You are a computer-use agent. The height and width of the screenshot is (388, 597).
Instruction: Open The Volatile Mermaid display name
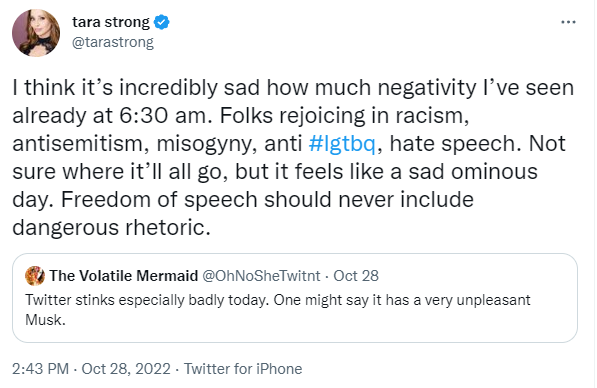tap(124, 276)
